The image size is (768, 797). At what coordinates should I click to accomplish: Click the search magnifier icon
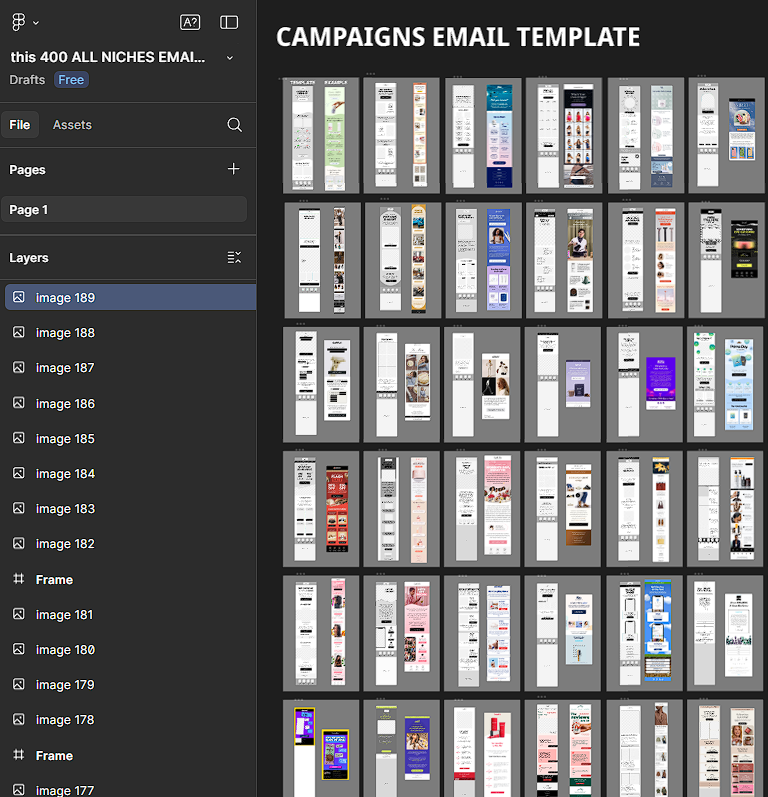[234, 125]
